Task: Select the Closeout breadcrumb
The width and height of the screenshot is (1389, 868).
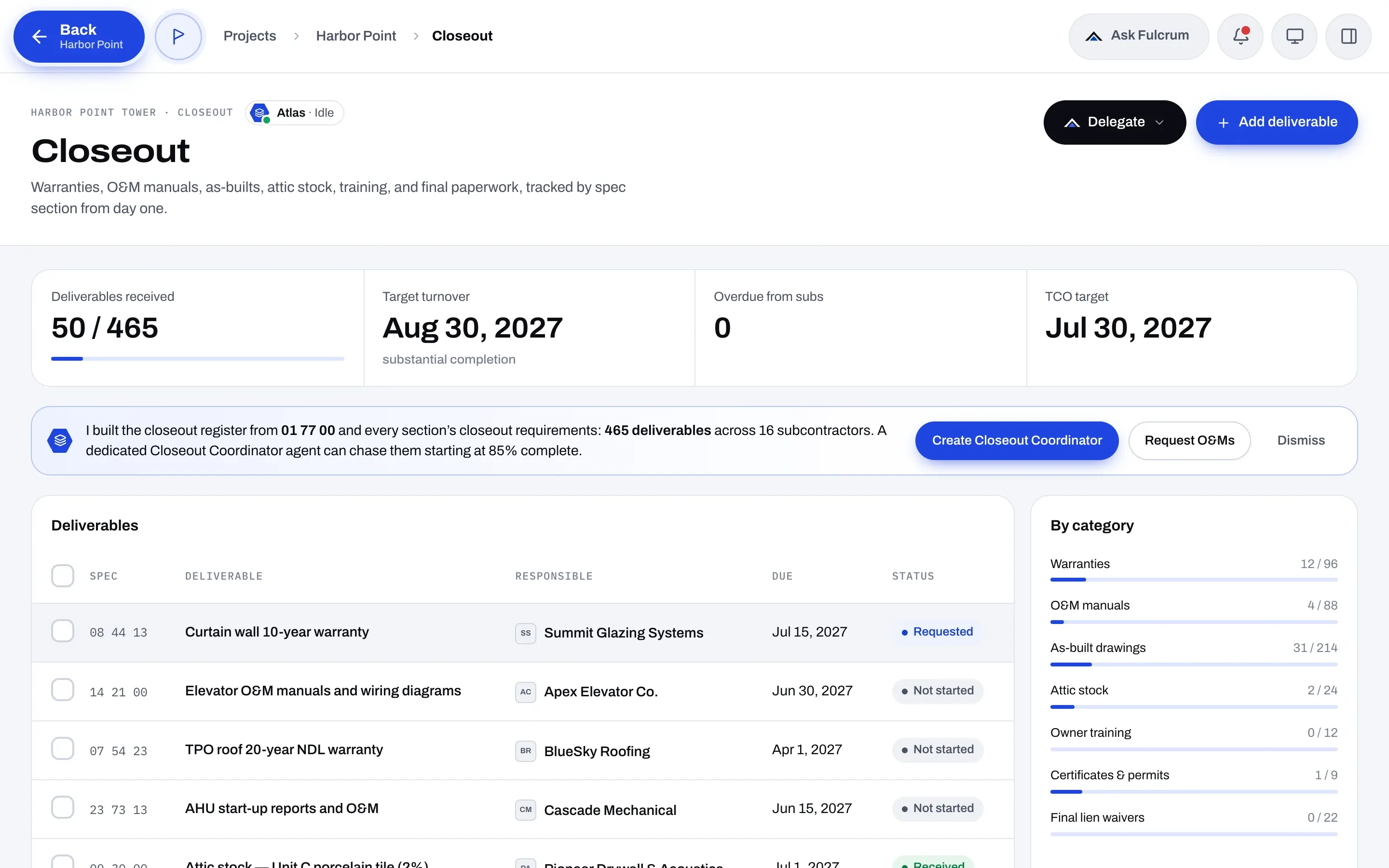Action: pyautogui.click(x=462, y=36)
